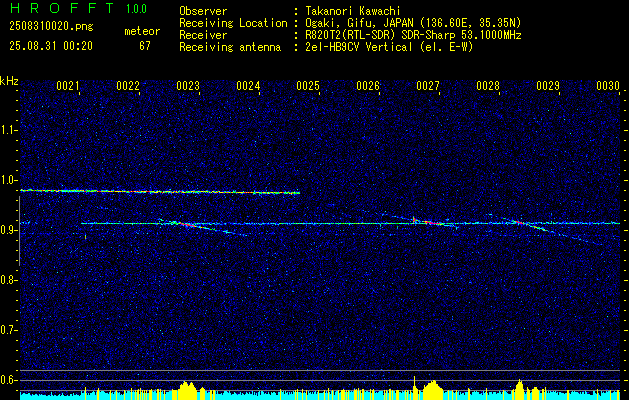Image resolution: width=629 pixels, height=400 pixels.
Task: Click the meteor echo streak after 0023
Action: (x=203, y=227)
